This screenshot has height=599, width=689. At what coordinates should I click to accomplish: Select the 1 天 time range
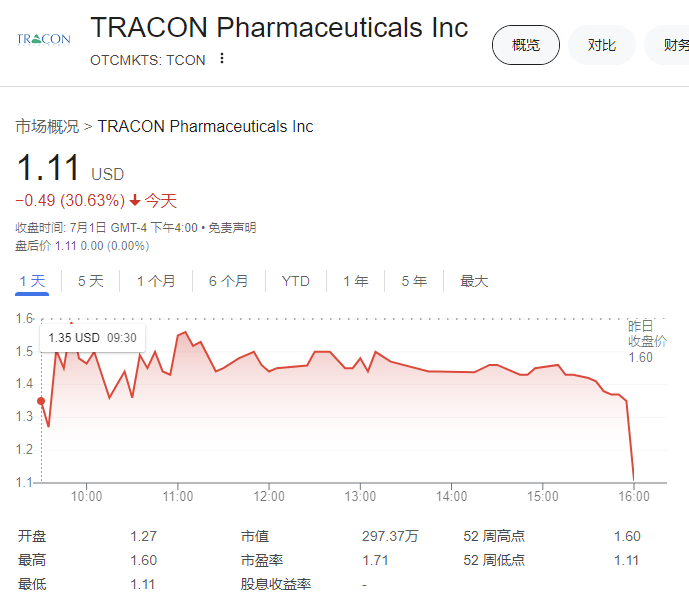click(x=33, y=281)
